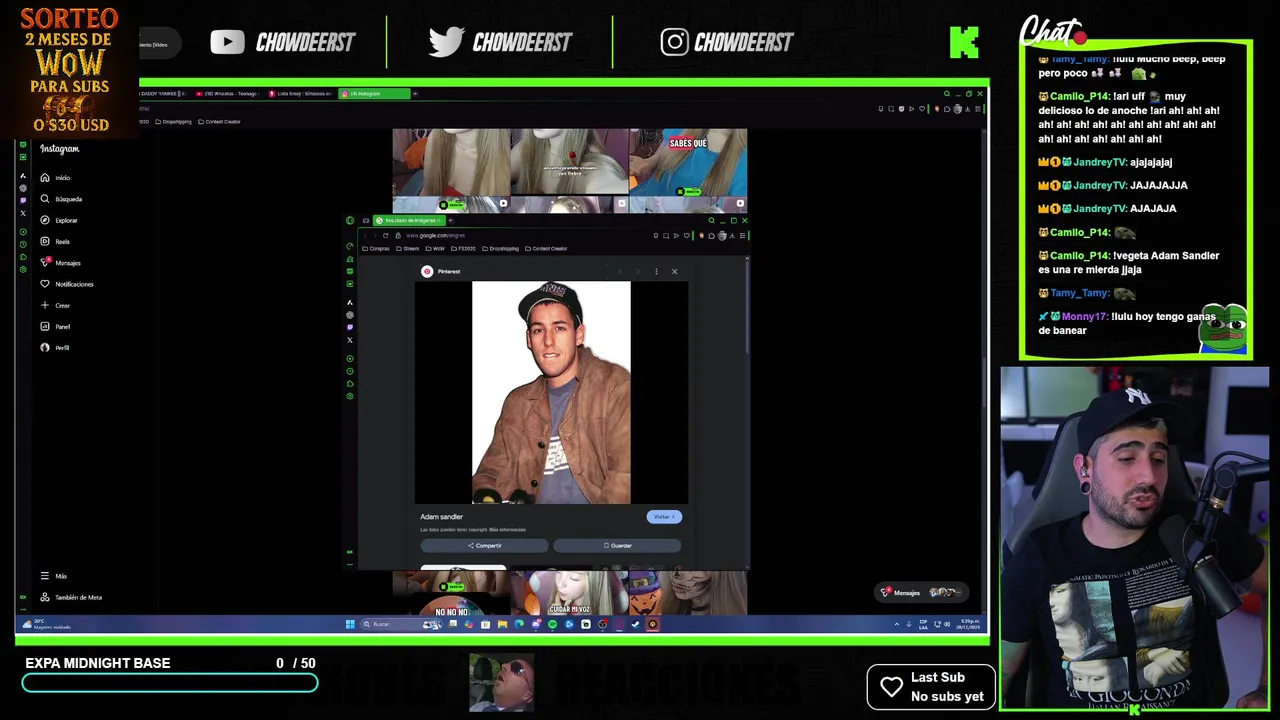Open Perfil in Instagram sidebar
This screenshot has height=720, width=1280.
pos(55,347)
